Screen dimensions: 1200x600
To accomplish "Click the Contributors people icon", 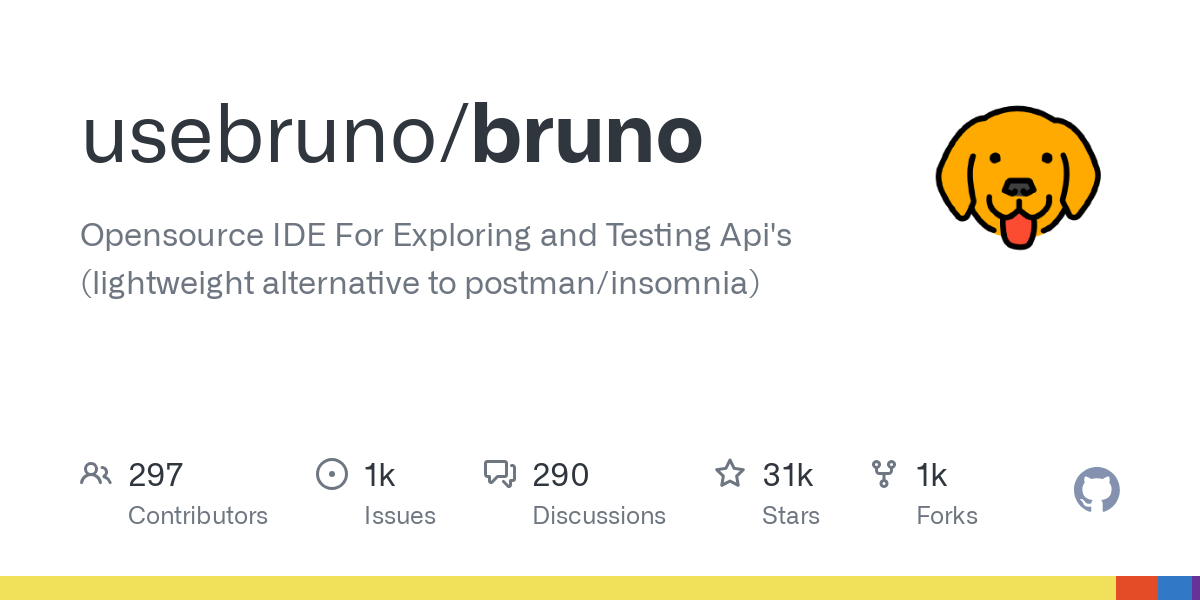I will click(x=96, y=474).
